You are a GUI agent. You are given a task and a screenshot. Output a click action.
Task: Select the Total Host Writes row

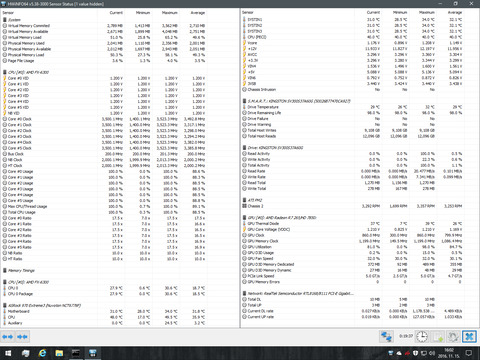click(353, 130)
